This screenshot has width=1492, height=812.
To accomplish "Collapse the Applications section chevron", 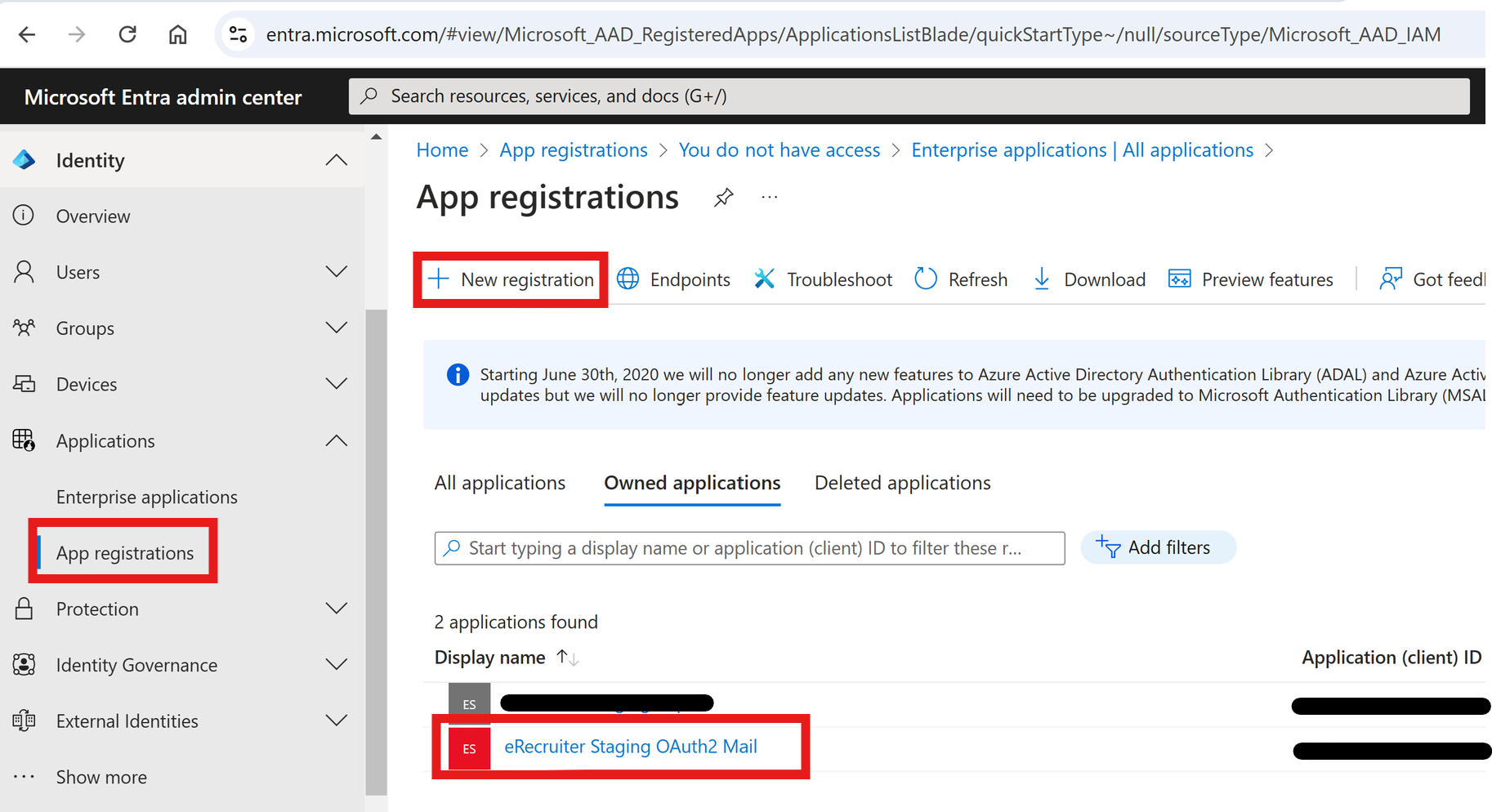I will (x=337, y=440).
